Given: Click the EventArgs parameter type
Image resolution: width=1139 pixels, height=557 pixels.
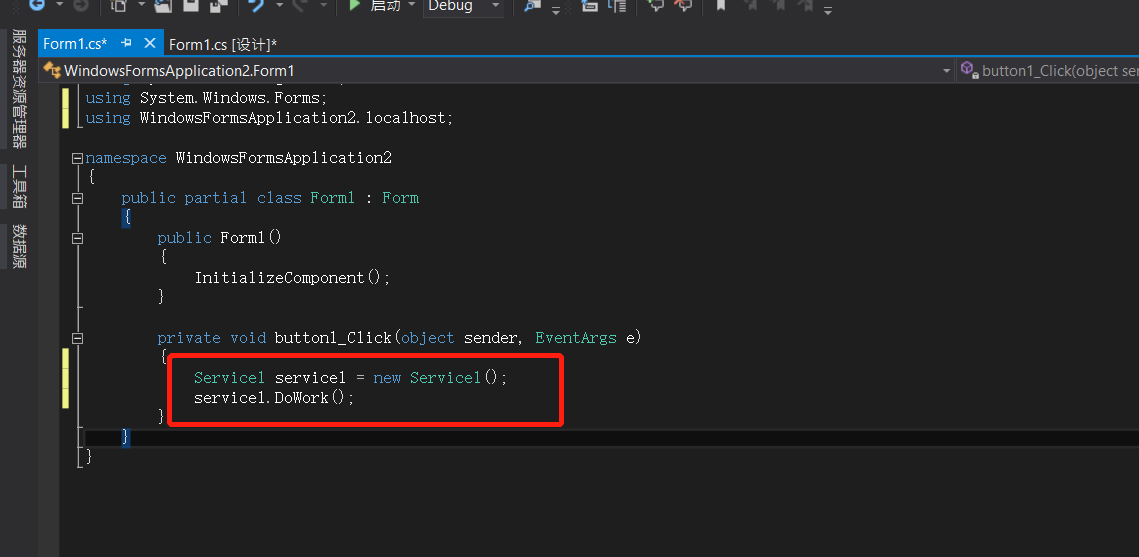Looking at the screenshot, I should click(x=576, y=338).
